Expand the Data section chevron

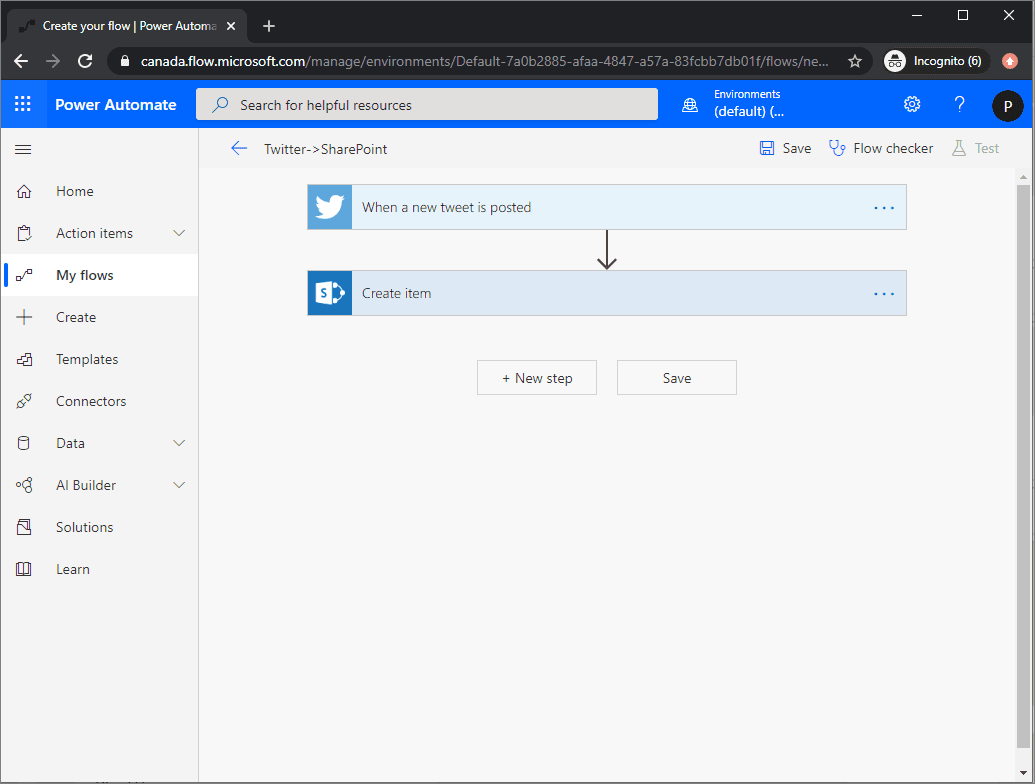point(180,443)
